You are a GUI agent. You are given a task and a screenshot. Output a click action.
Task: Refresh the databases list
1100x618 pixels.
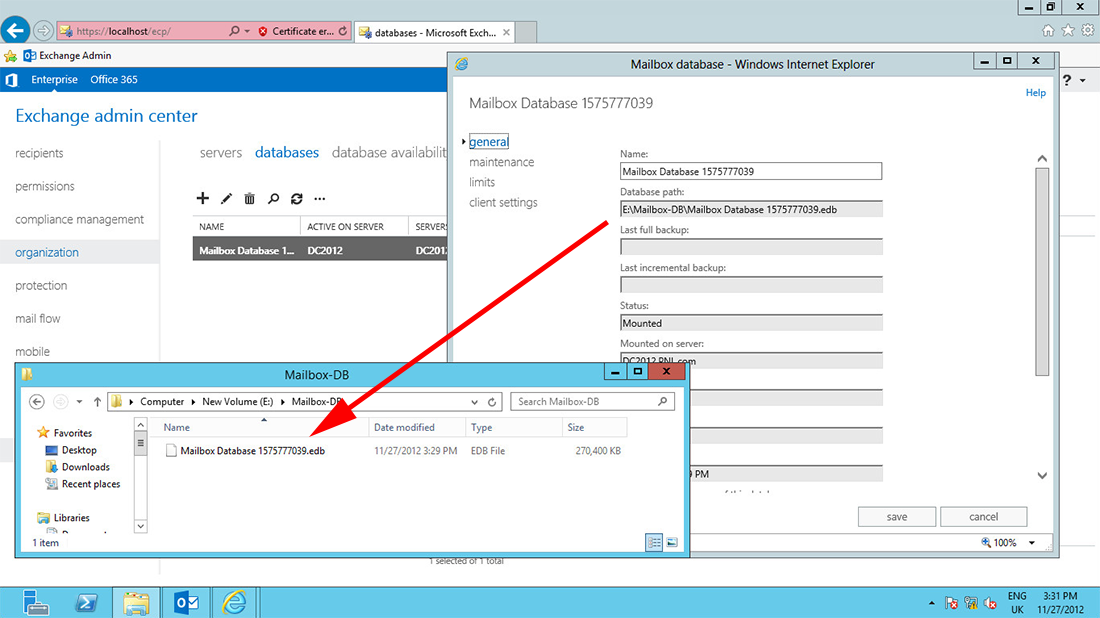click(x=297, y=199)
